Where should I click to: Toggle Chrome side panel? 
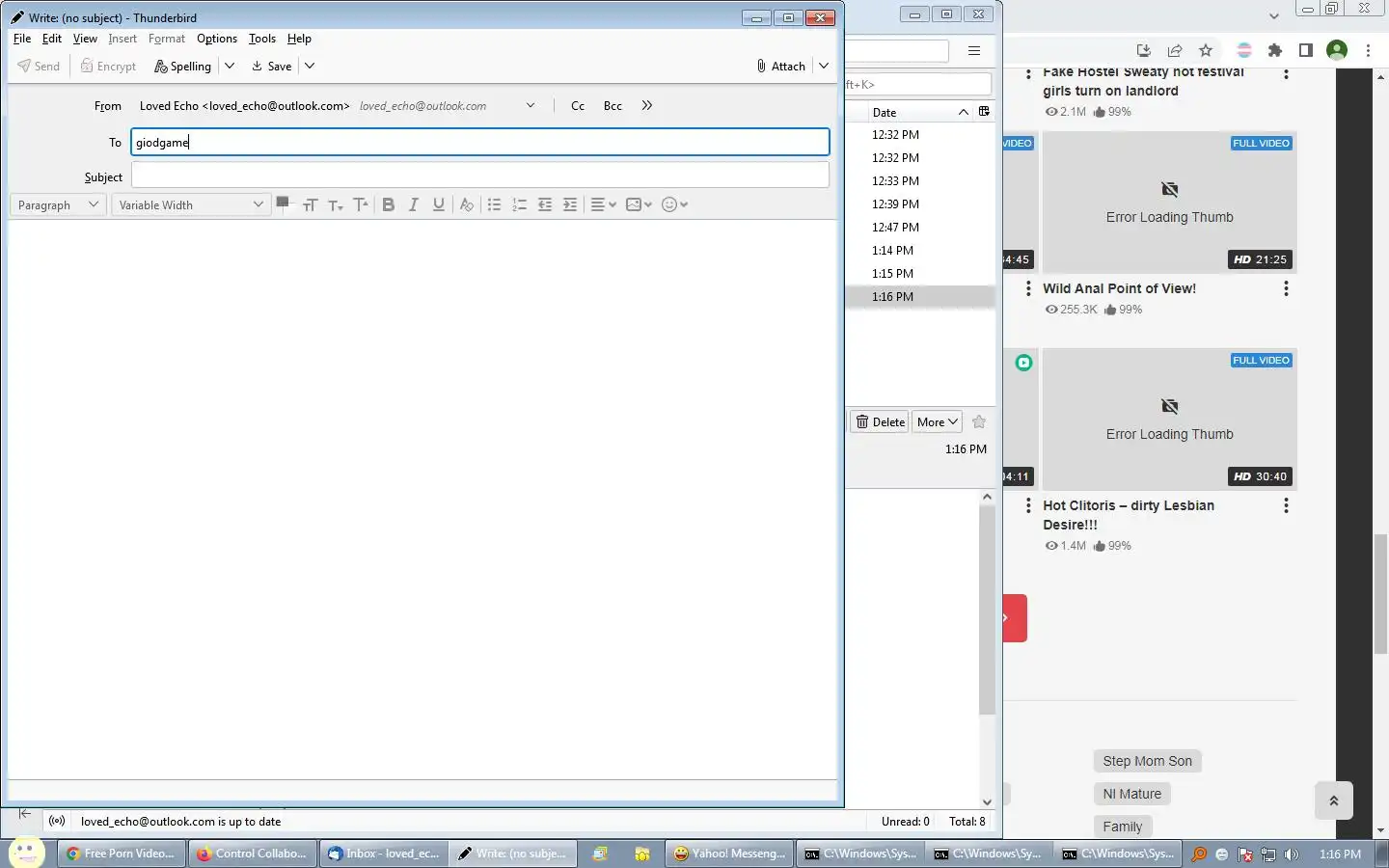pos(1306,50)
